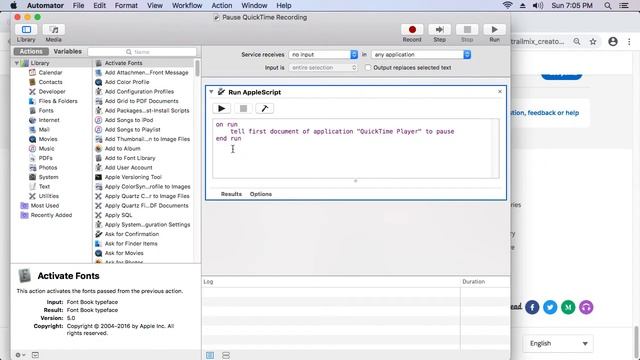640x360 pixels.
Task: Show the variables split view icon
Action: tap(226, 356)
